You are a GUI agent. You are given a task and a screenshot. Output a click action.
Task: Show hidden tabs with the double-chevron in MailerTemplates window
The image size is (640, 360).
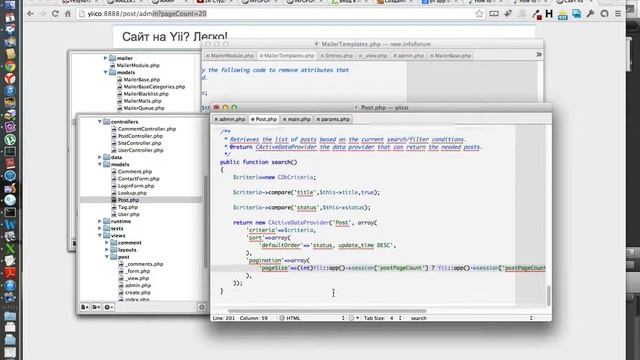click(x=539, y=54)
